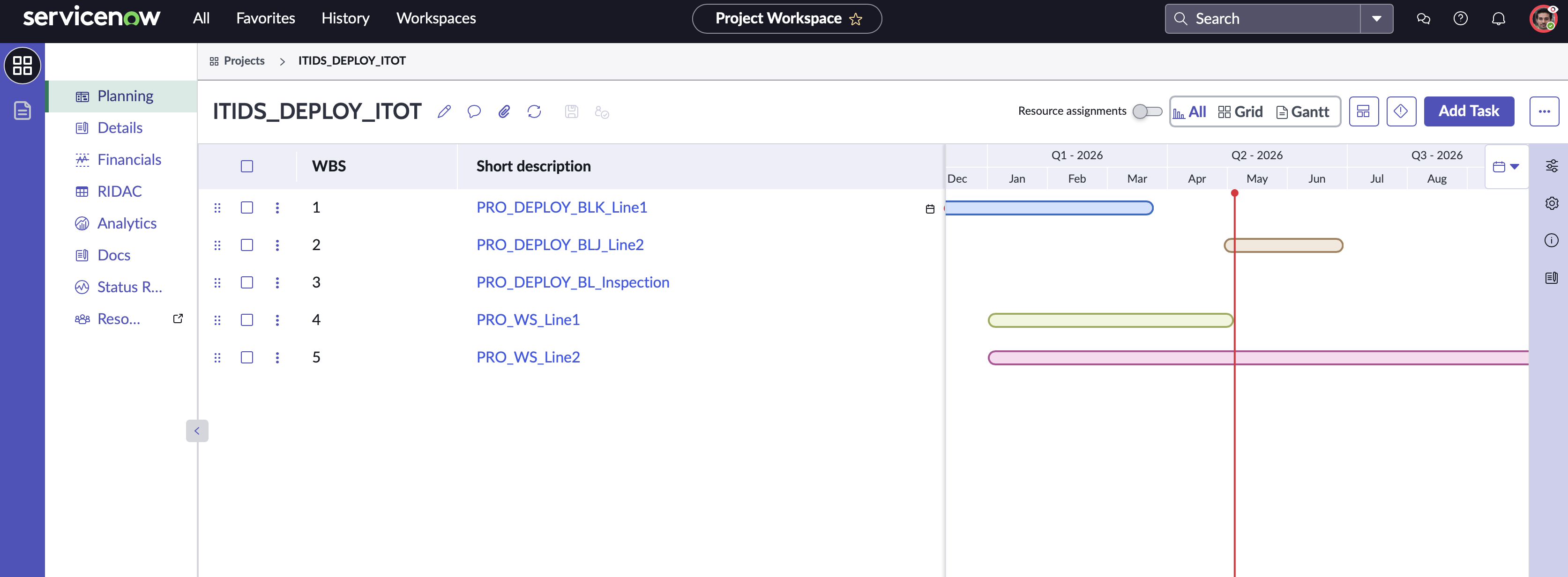Open the comments bubble icon beside project title

click(x=474, y=111)
